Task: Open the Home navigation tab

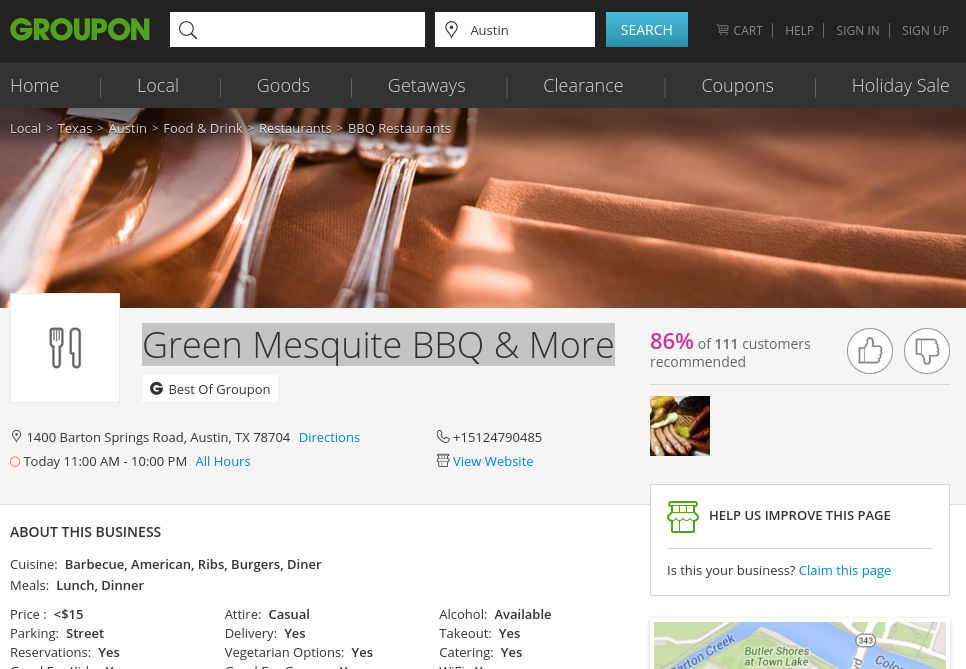Action: click(x=34, y=86)
